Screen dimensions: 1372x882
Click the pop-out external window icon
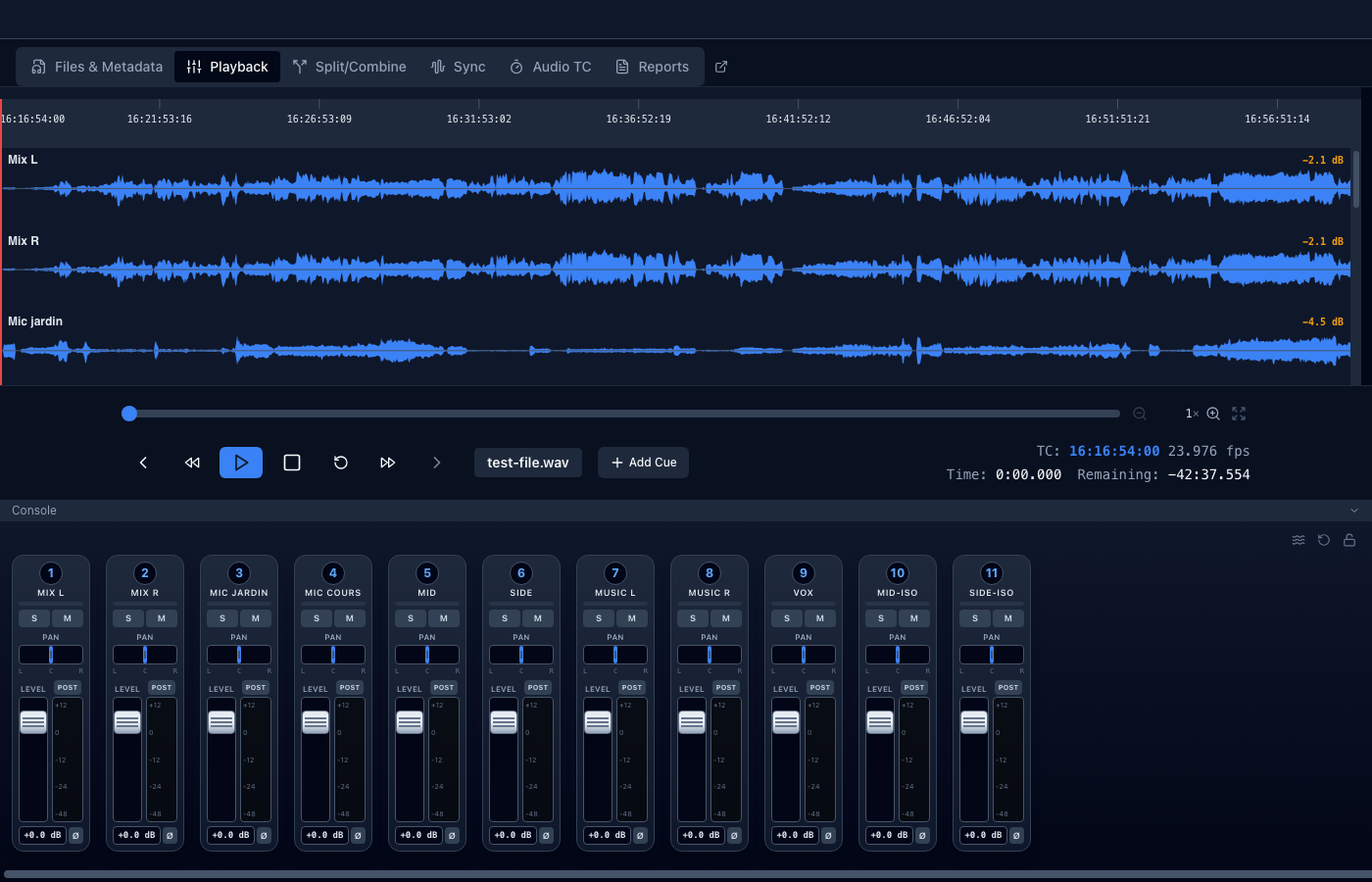click(721, 67)
